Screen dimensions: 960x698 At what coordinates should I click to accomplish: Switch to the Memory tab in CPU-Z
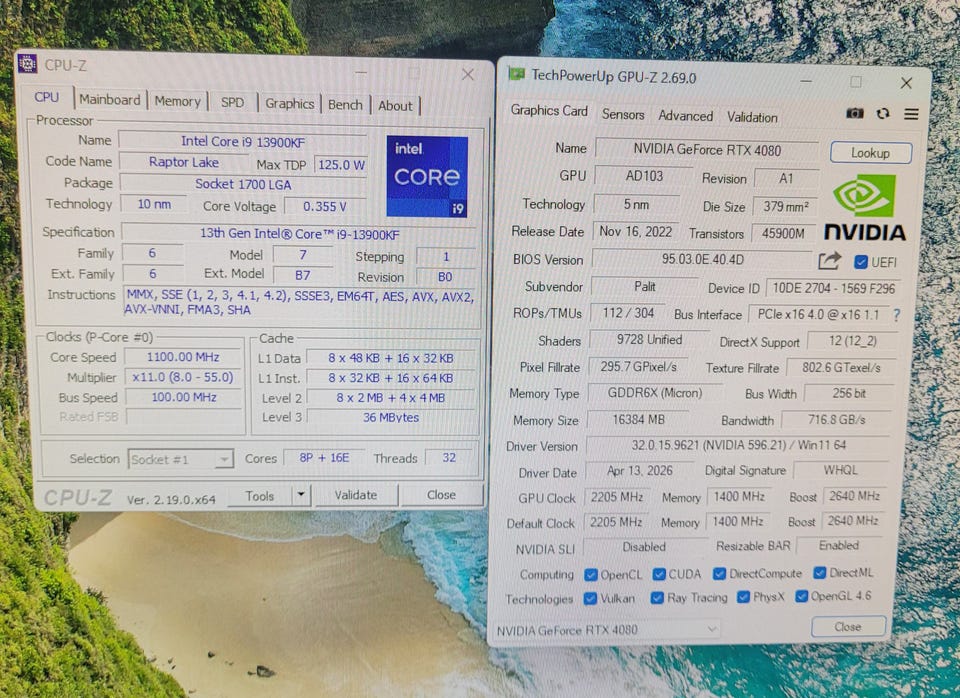tap(178, 101)
